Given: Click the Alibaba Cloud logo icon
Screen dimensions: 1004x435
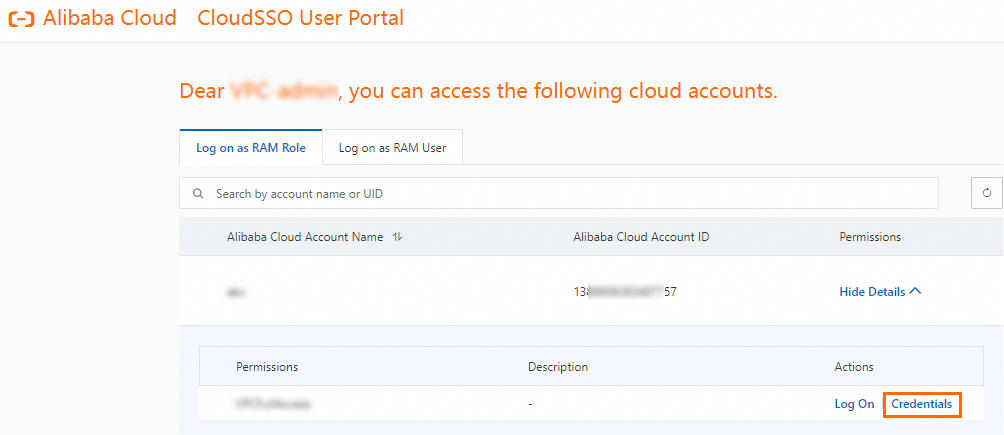Looking at the screenshot, I should coord(20,19).
